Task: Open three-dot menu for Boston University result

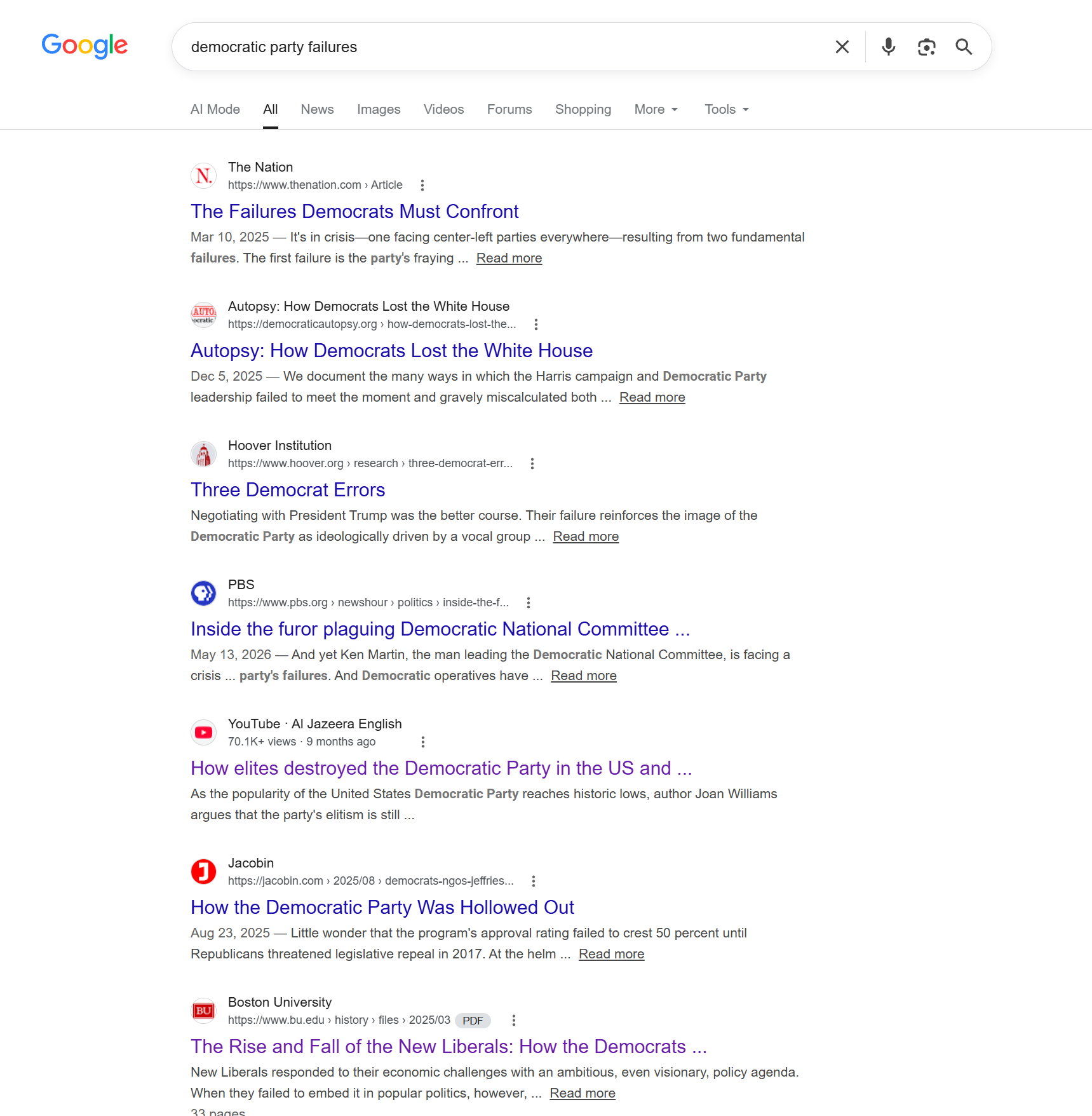Action: pos(514,1020)
